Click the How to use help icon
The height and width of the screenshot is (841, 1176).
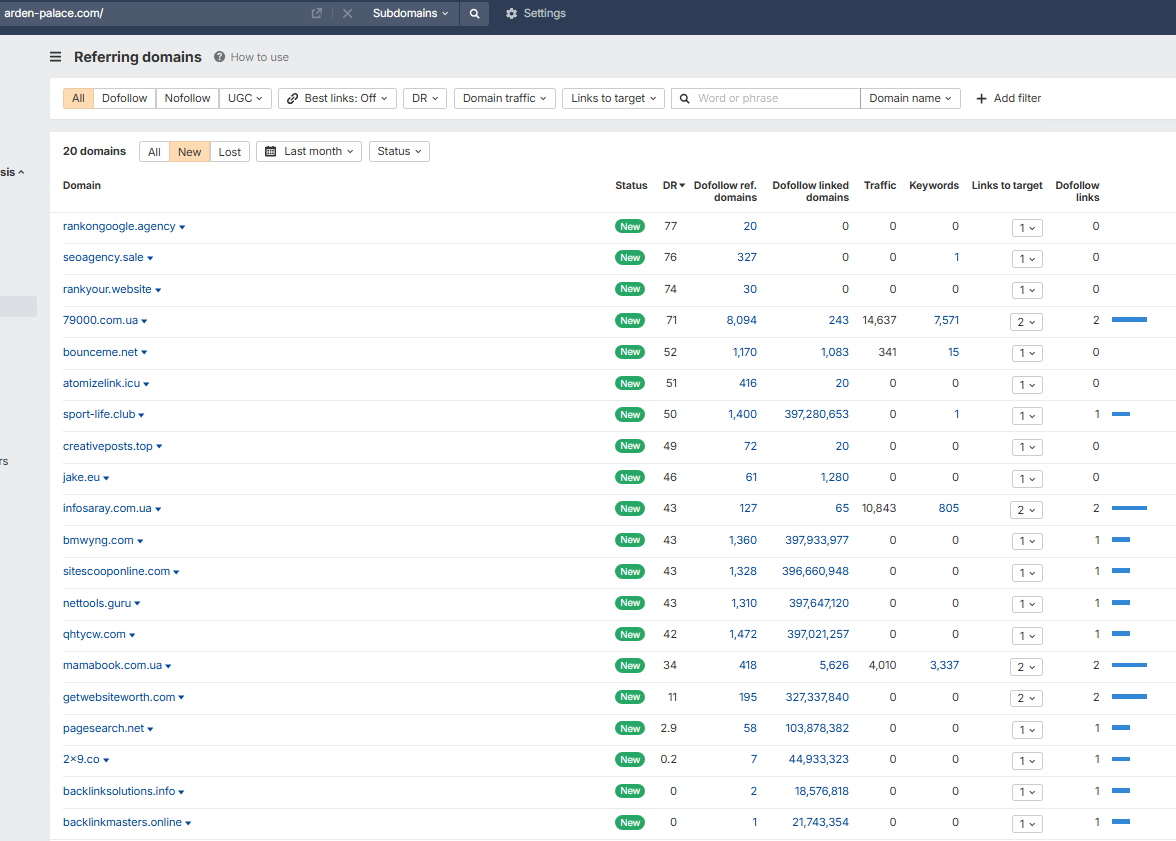pyautogui.click(x=220, y=57)
